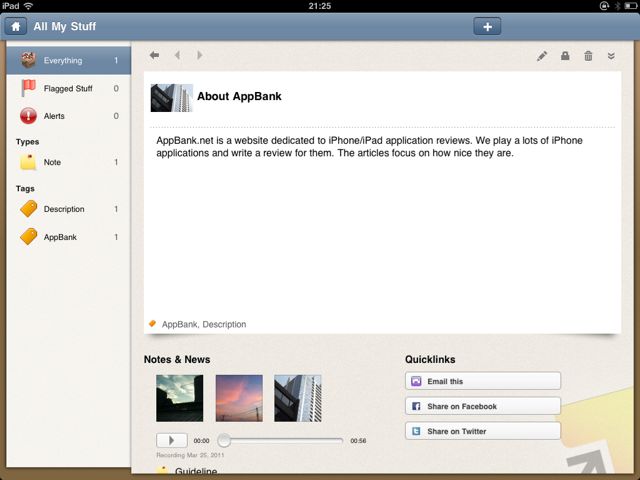Click the red flag icon
This screenshot has width=640, height=480.
[x=28, y=87]
